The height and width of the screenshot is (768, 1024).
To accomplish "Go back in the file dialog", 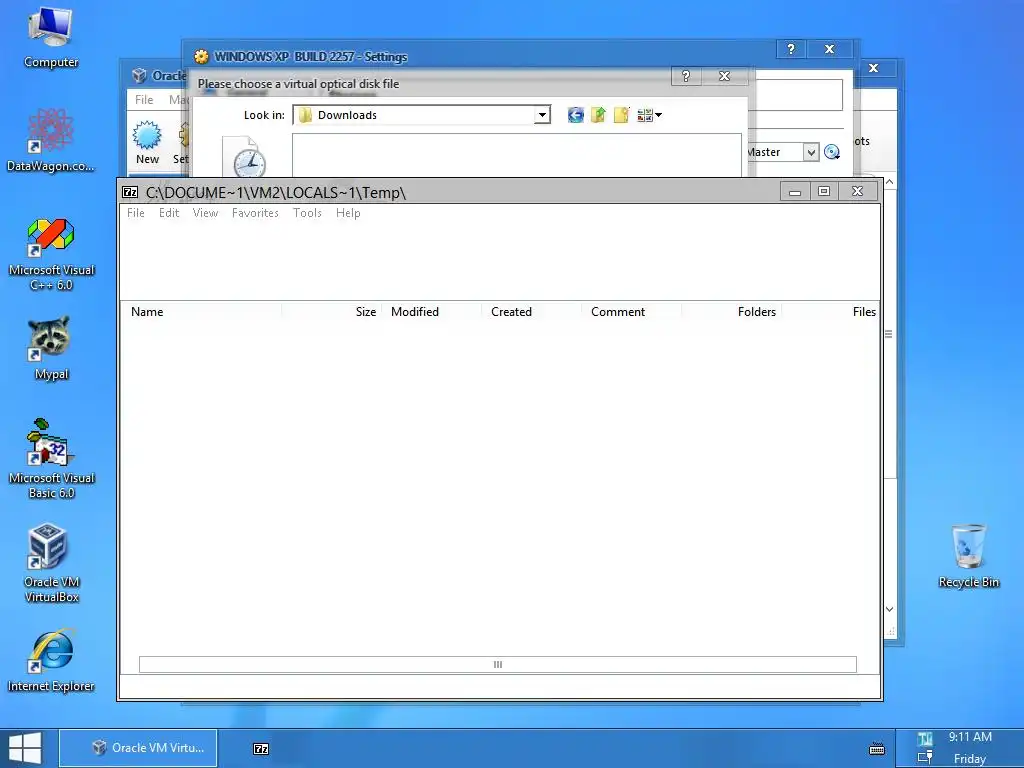I will [x=575, y=115].
